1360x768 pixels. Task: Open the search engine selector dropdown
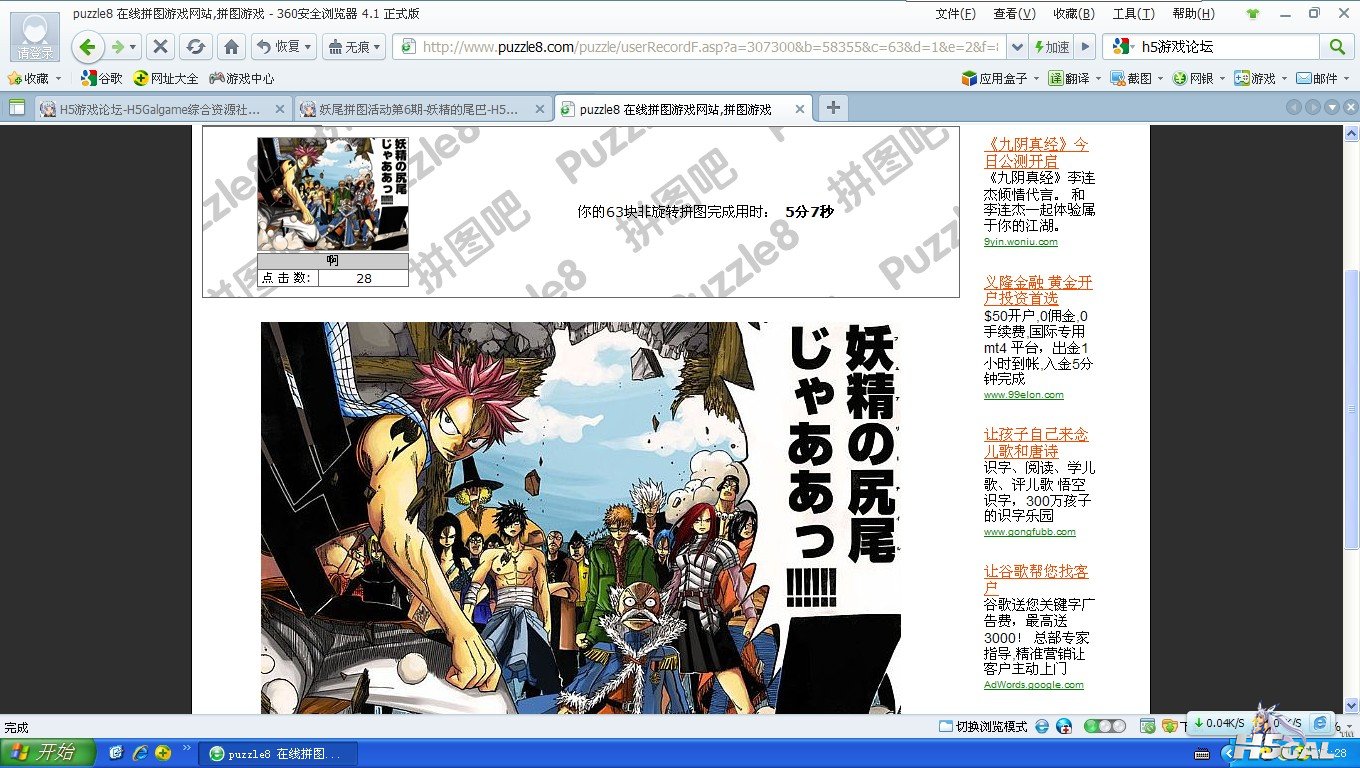[x=1122, y=47]
